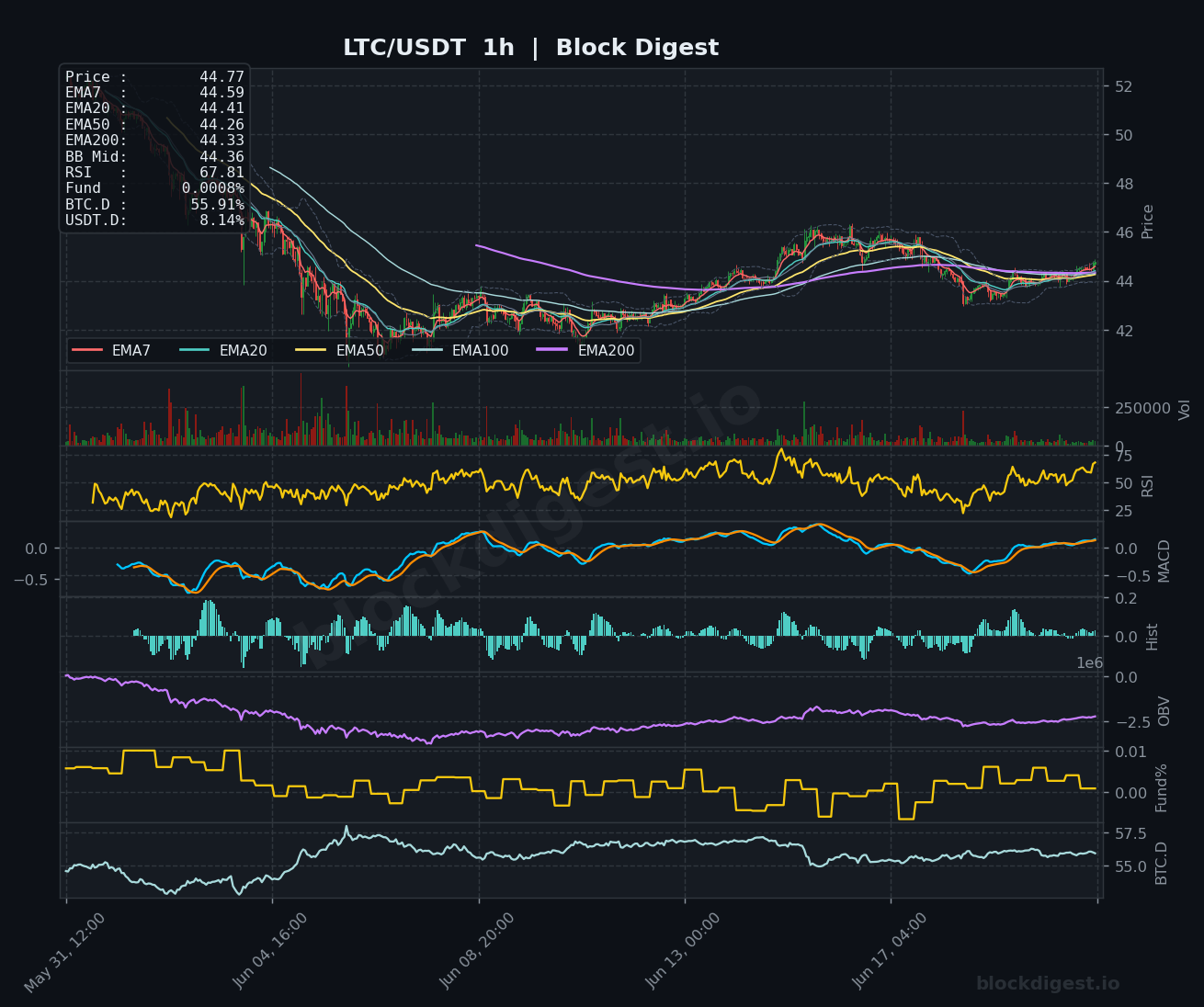Click the 48 price axis tick
The height and width of the screenshot is (1007, 1204).
point(1123,184)
